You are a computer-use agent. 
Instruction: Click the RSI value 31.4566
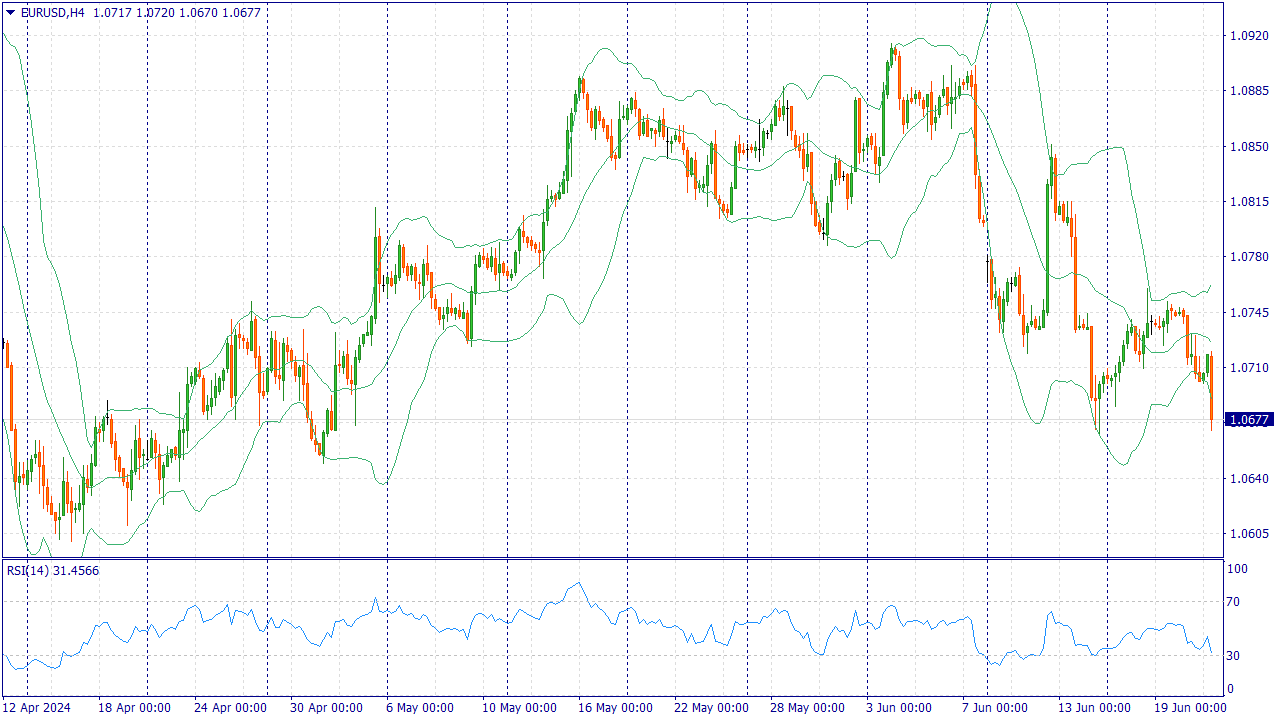[x=75, y=570]
